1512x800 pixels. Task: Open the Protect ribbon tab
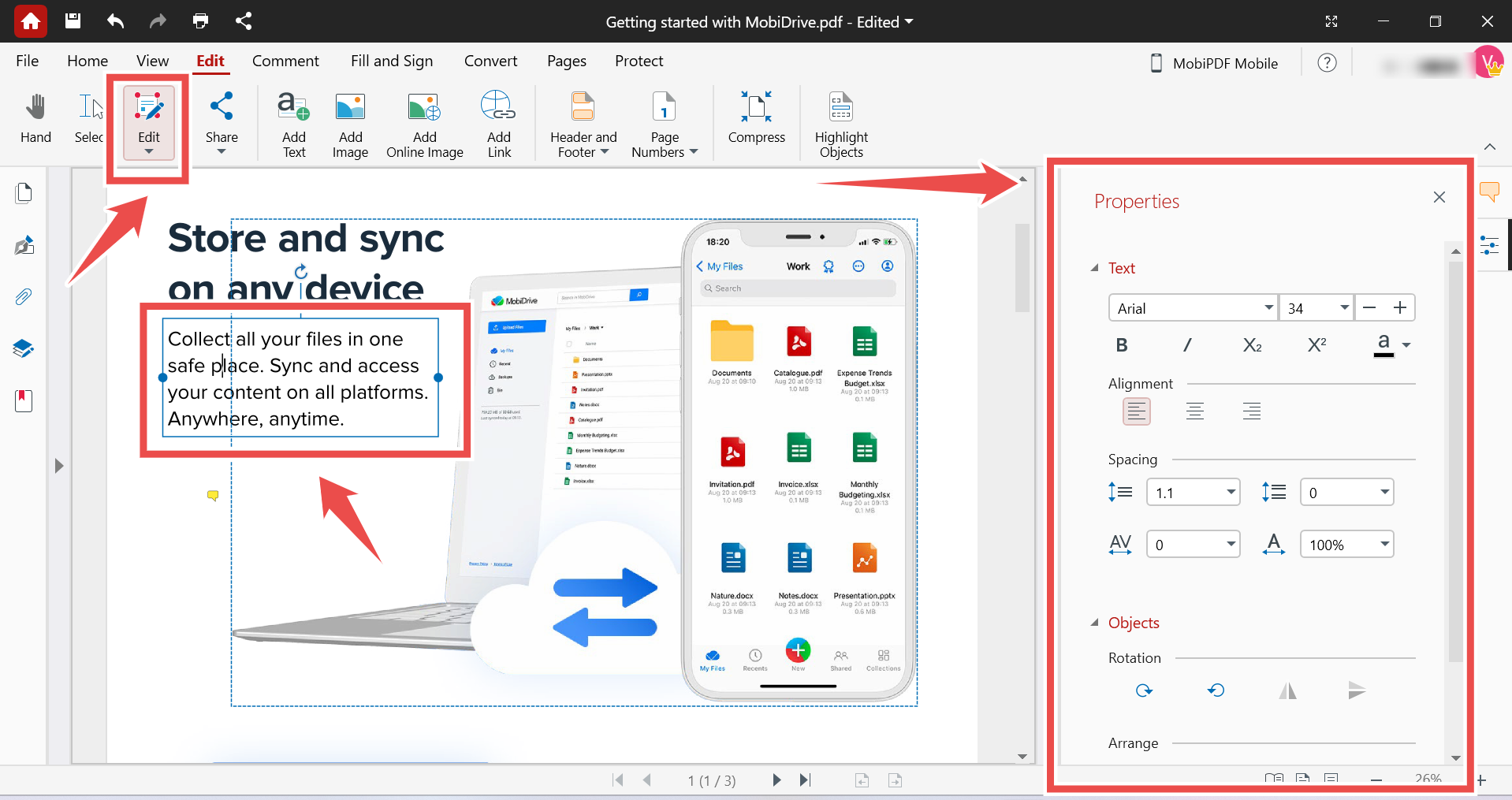tap(639, 61)
